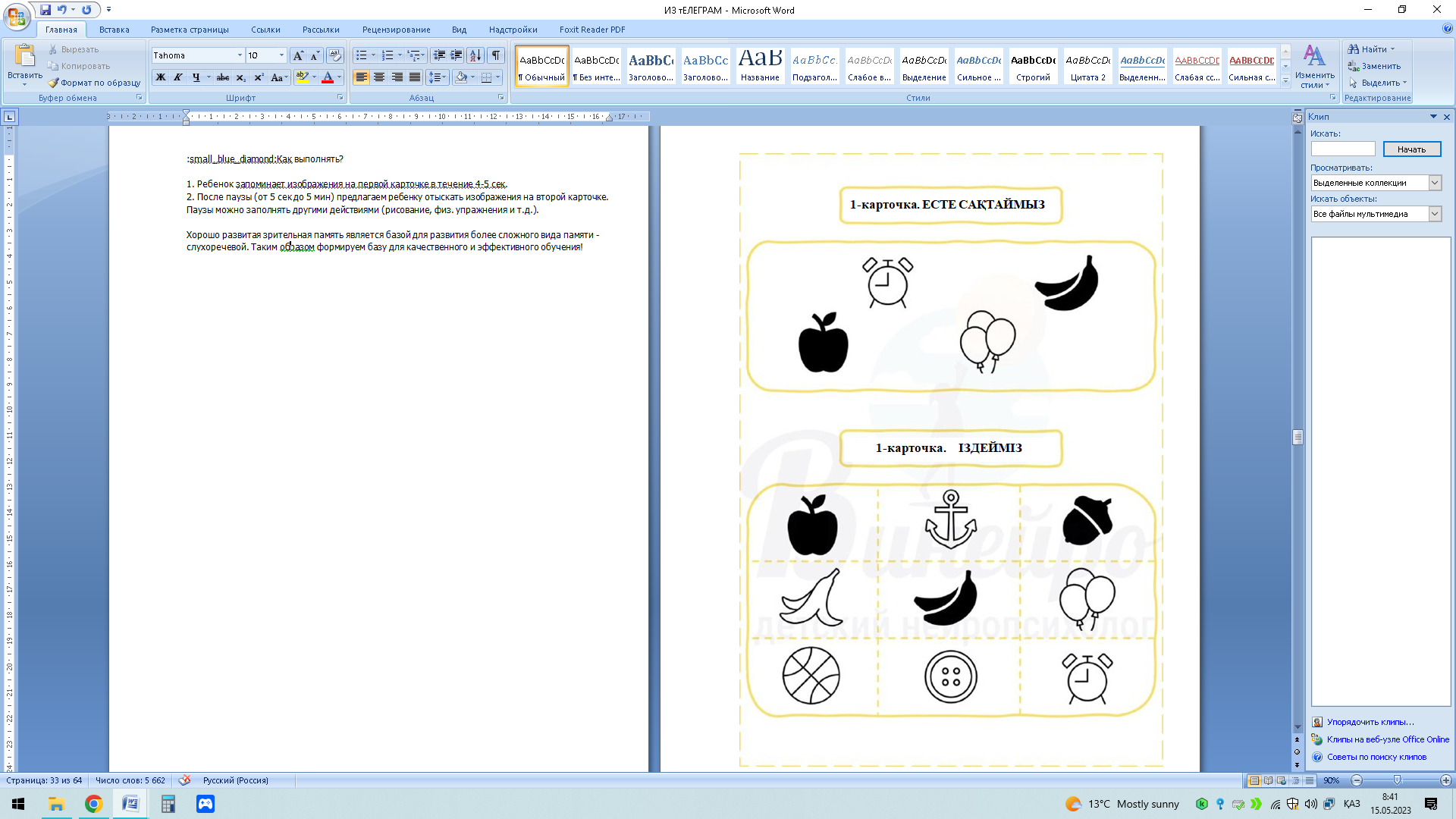Image resolution: width=1456 pixels, height=819 pixels.
Task: Click the clip search Искать input field
Action: (1342, 149)
